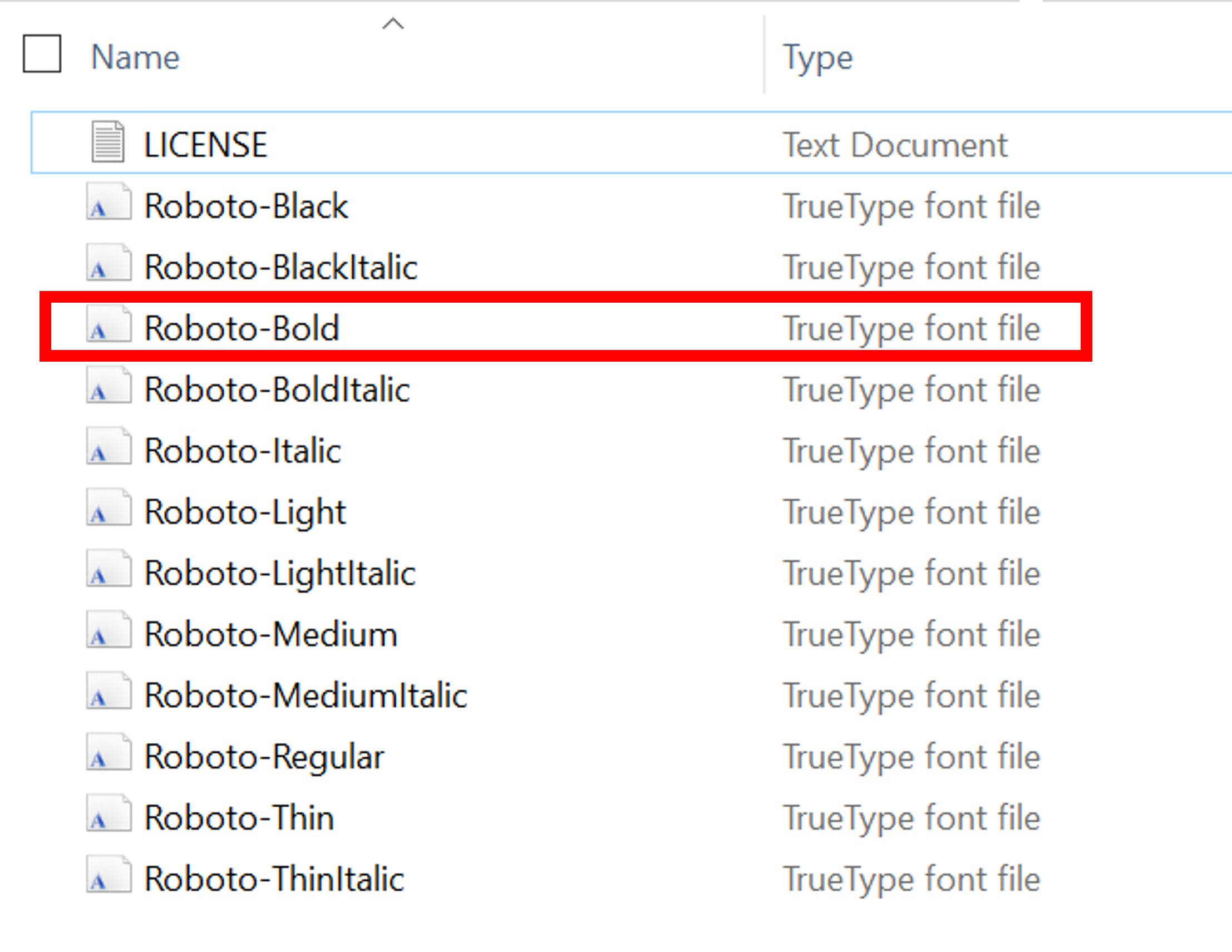Click the Type column header
Viewport: 1232px width, 952px height.
(817, 57)
